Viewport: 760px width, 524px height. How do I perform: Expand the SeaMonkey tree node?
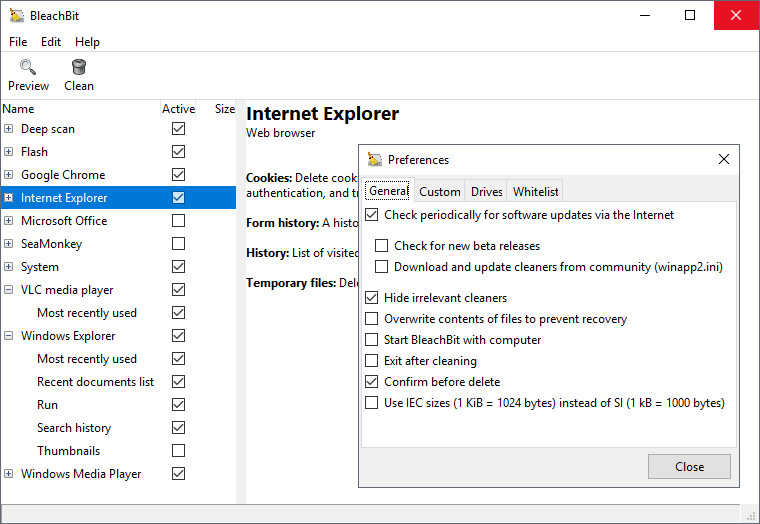[x=8, y=244]
